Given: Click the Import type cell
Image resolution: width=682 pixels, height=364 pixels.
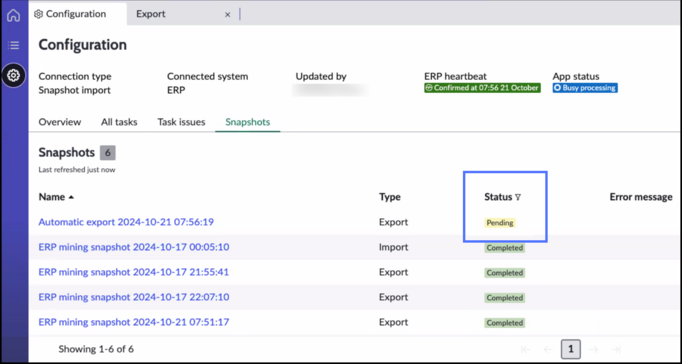Looking at the screenshot, I should [394, 247].
